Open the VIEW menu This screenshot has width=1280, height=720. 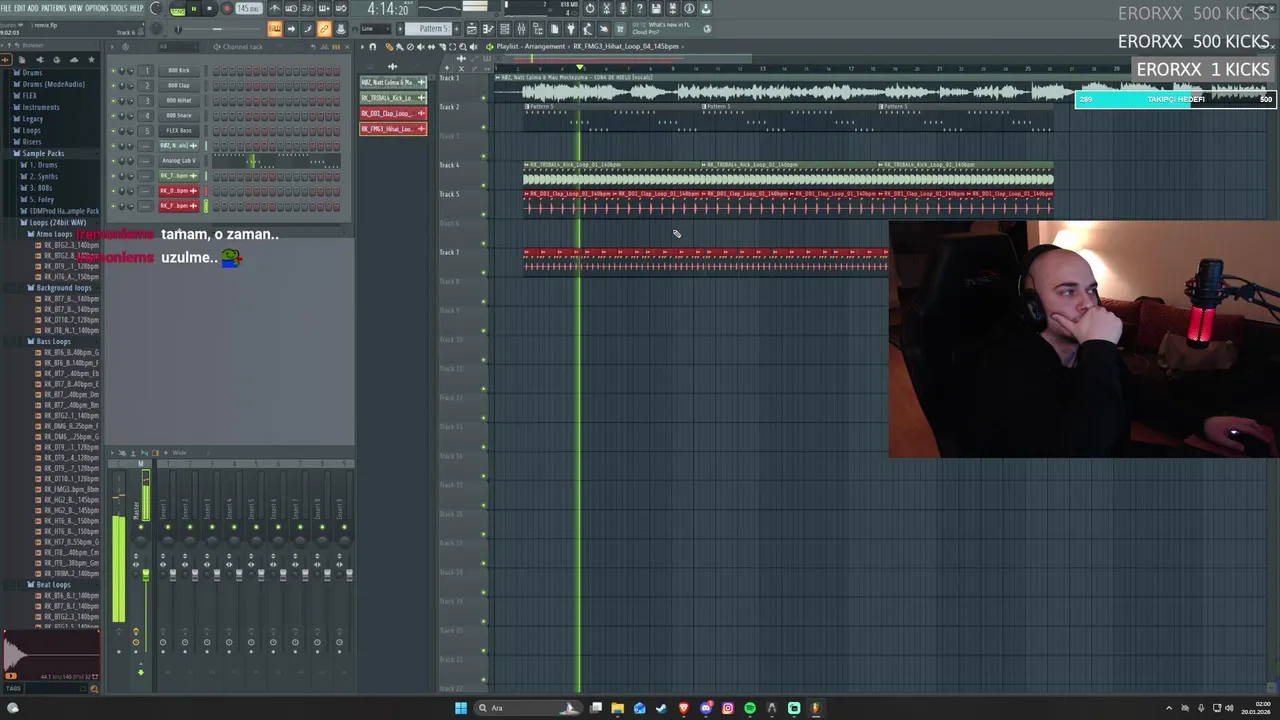tap(76, 8)
